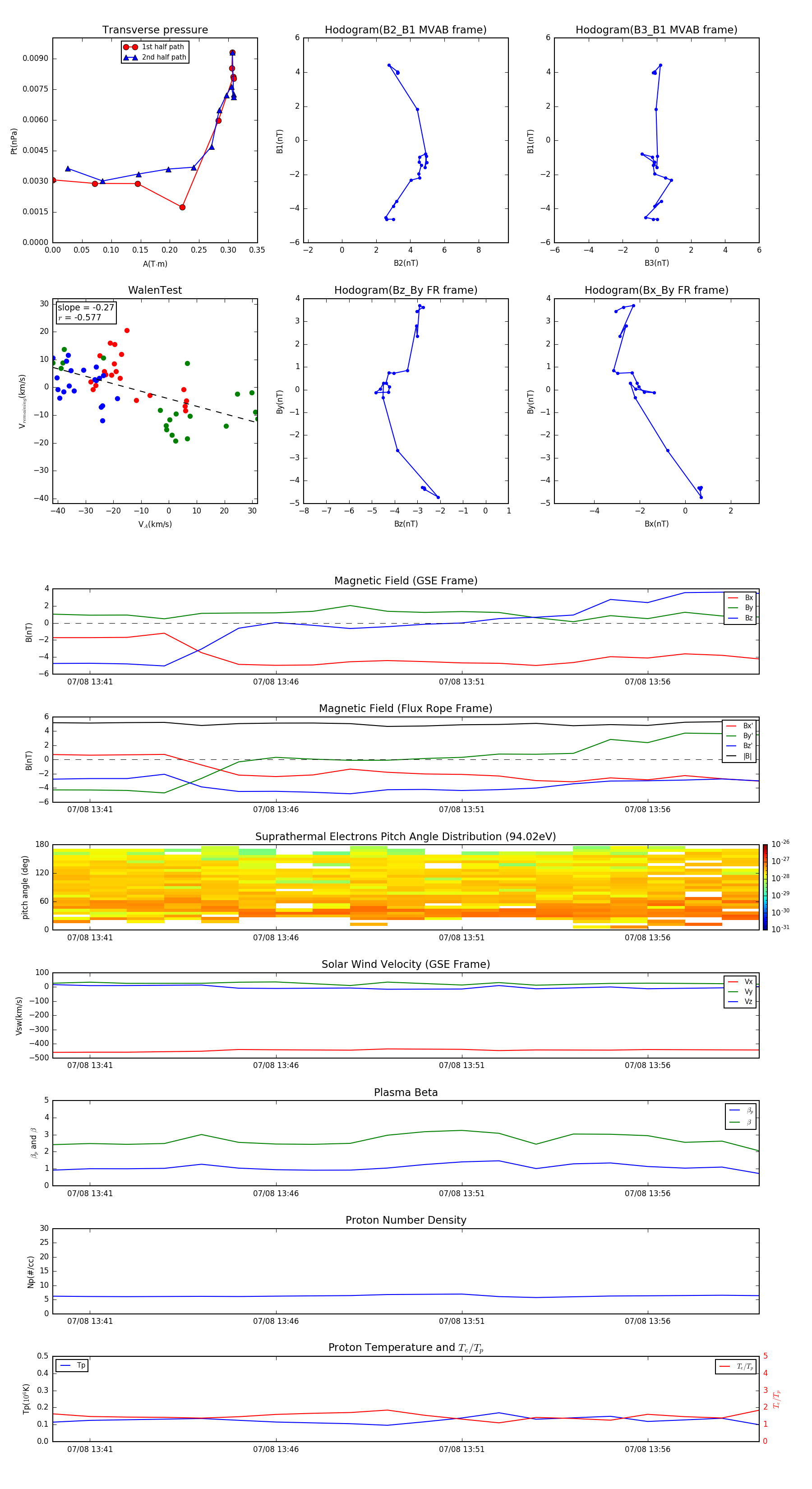
Task: Click the 'Bx' entry in GSE field legend
Action: (x=740, y=598)
